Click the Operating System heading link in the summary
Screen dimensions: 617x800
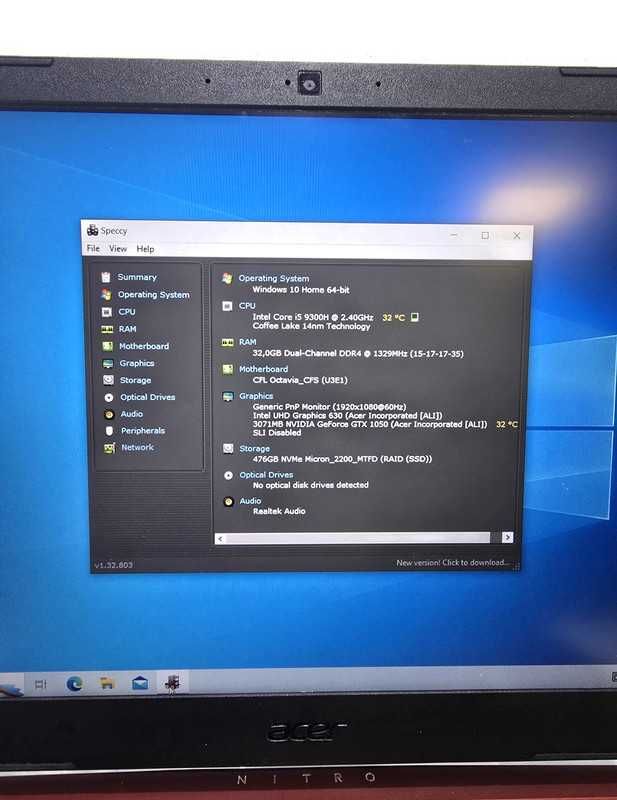click(x=274, y=278)
